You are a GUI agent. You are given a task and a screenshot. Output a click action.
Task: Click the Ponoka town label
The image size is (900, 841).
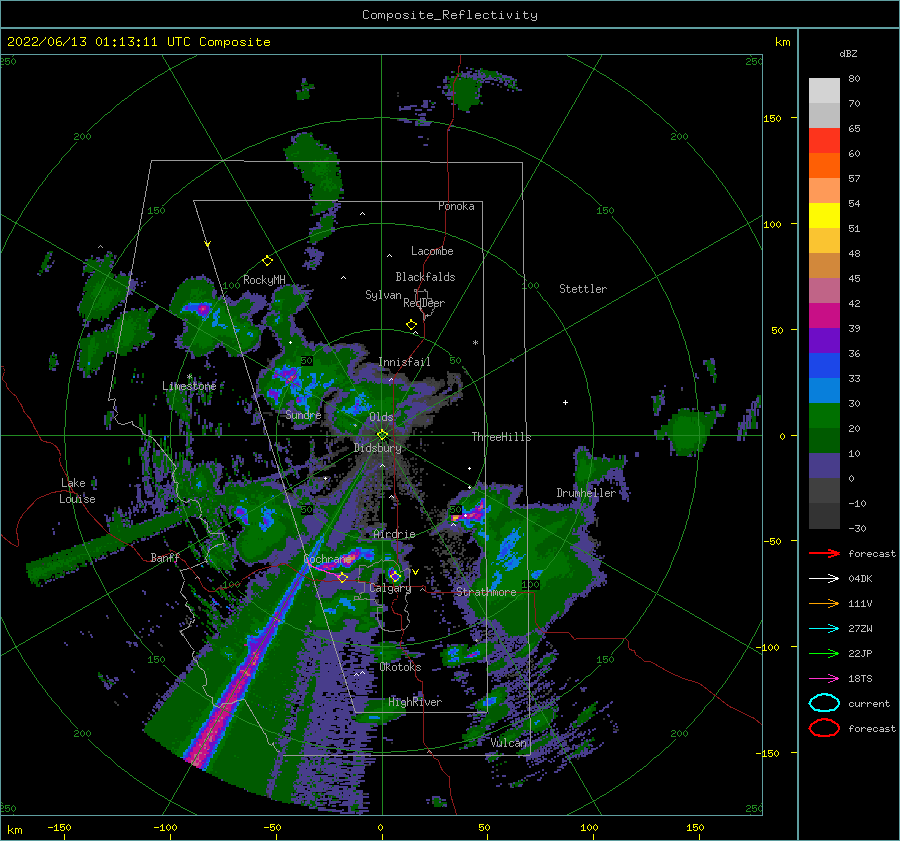click(x=456, y=206)
